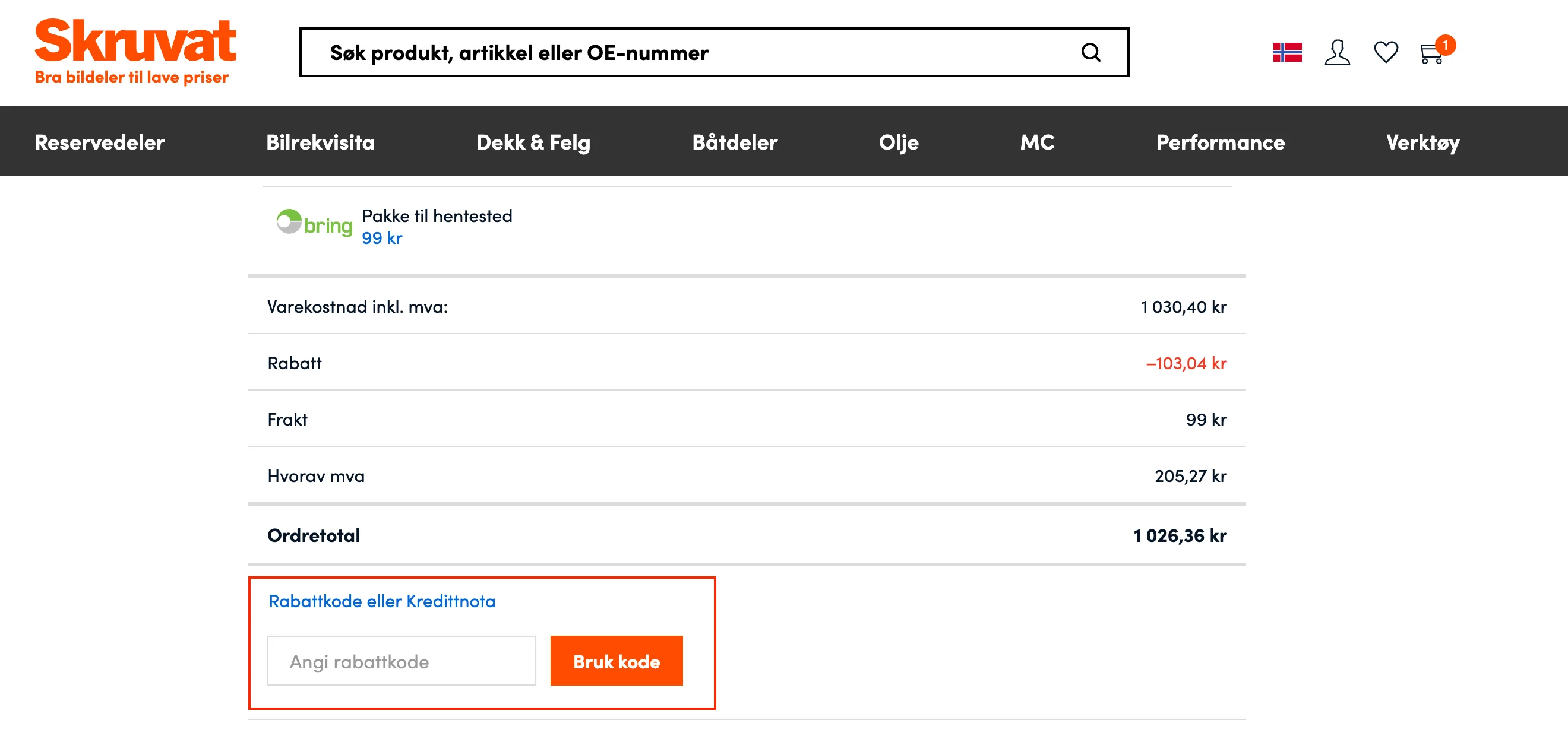This screenshot has width=1568, height=736.
Task: Click the Bruk kode button
Action: [616, 661]
